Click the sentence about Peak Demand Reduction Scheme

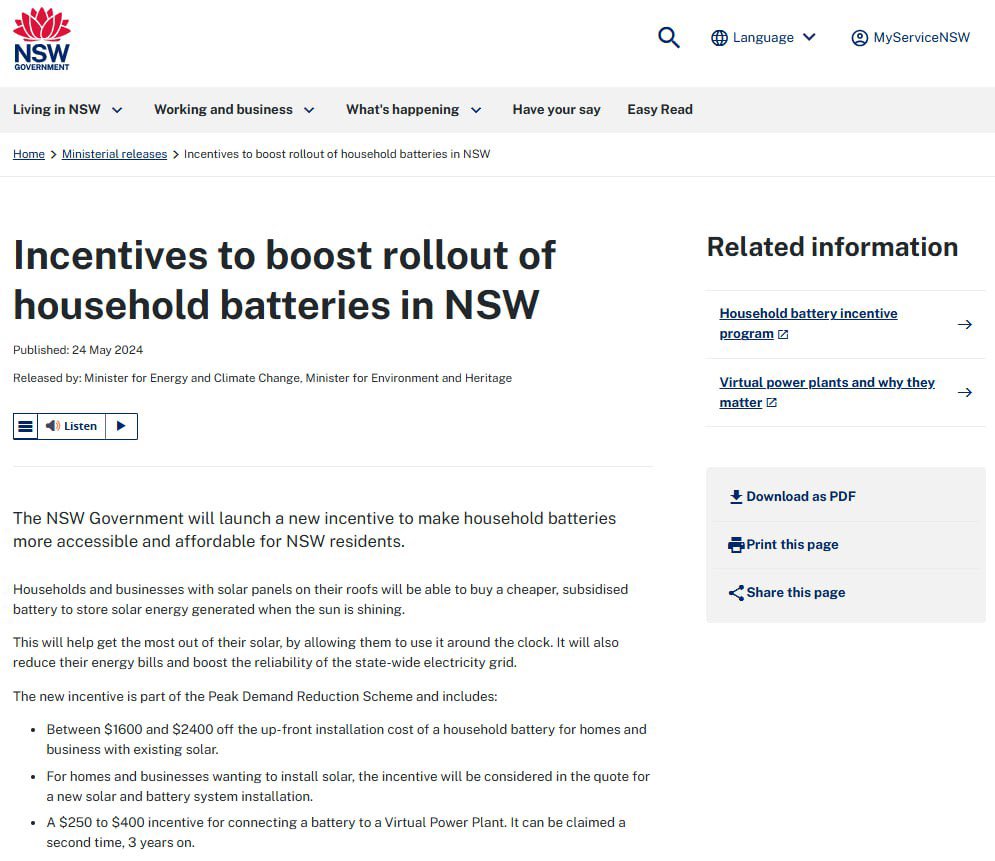(255, 697)
